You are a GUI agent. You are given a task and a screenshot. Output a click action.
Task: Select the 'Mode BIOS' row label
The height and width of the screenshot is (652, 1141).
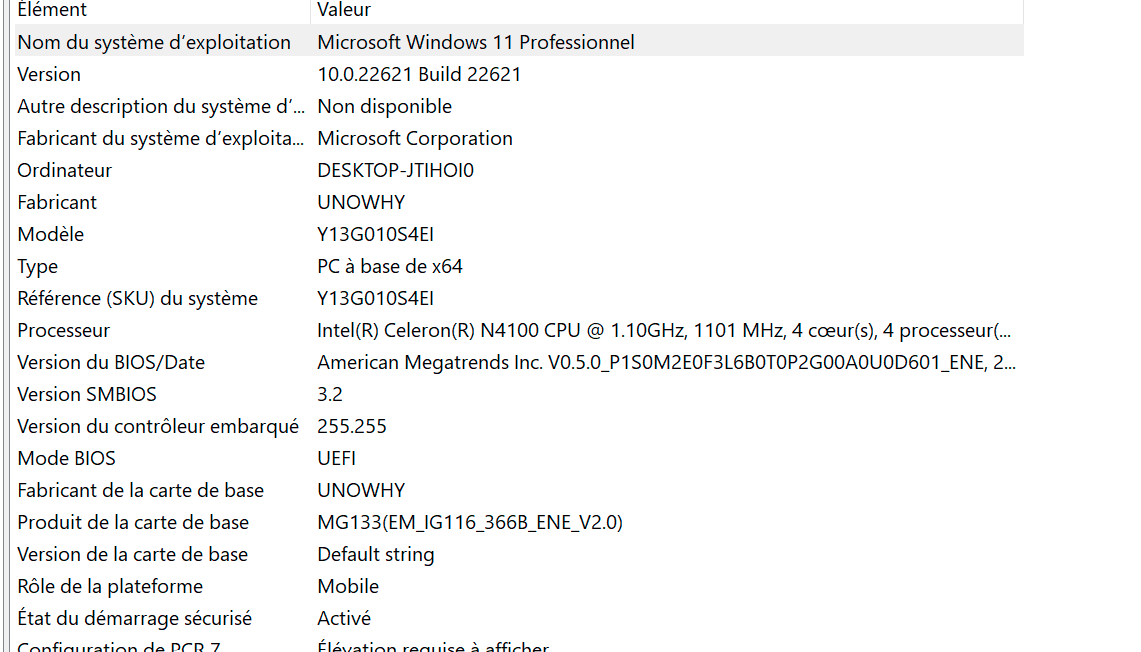pos(66,458)
